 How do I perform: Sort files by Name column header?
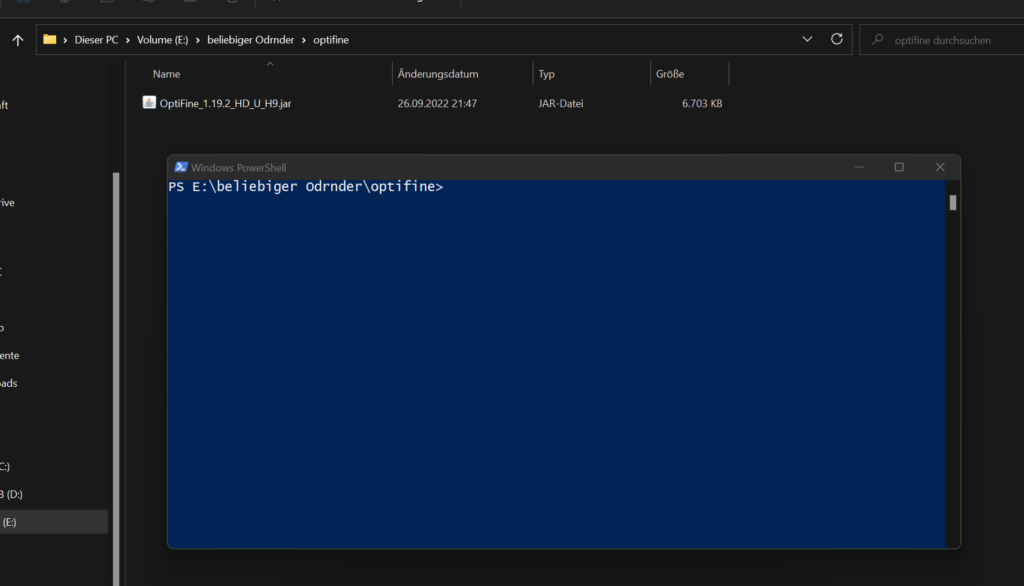pos(167,74)
